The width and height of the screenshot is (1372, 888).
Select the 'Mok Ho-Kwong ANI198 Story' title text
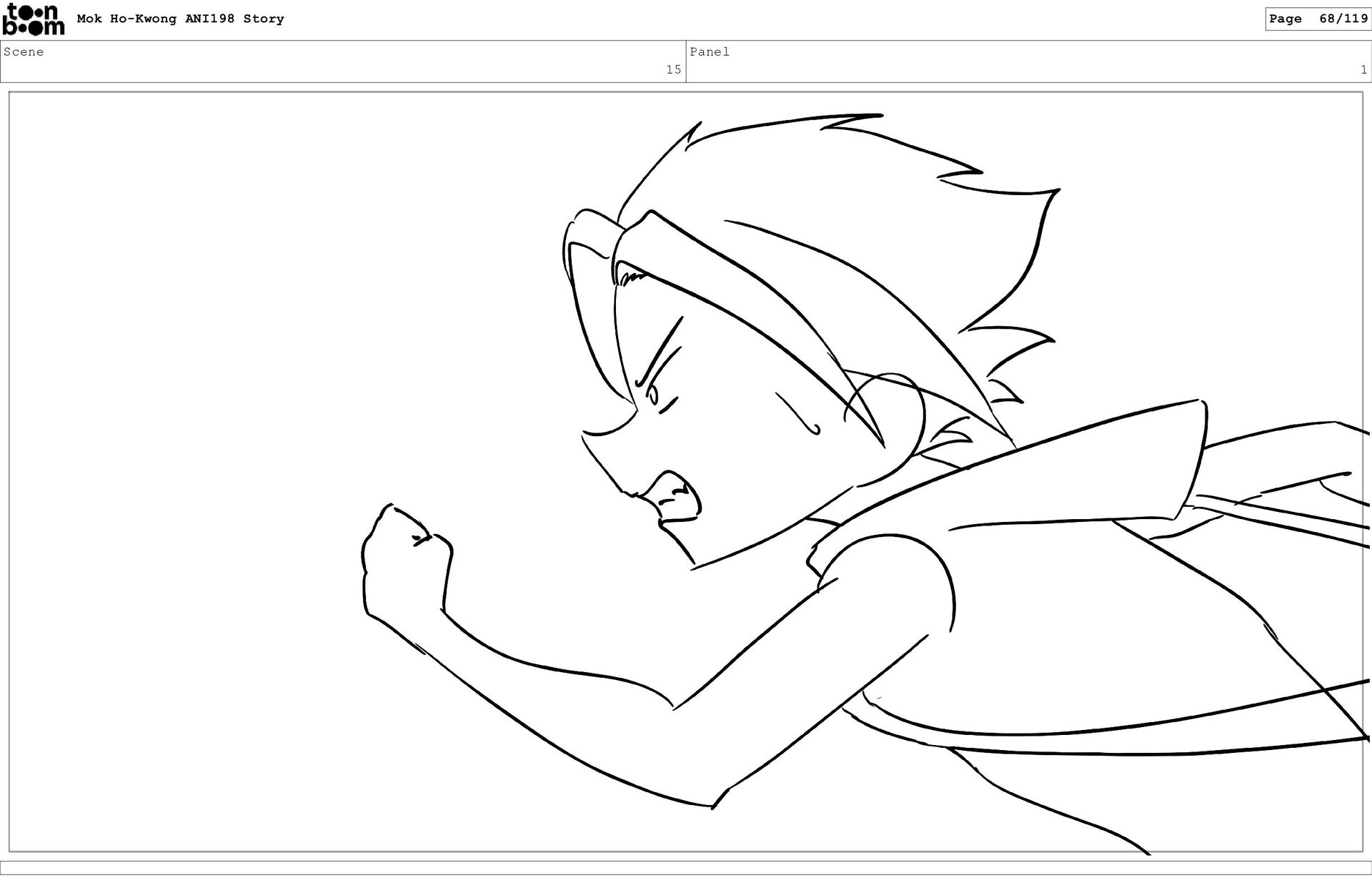pos(180,19)
